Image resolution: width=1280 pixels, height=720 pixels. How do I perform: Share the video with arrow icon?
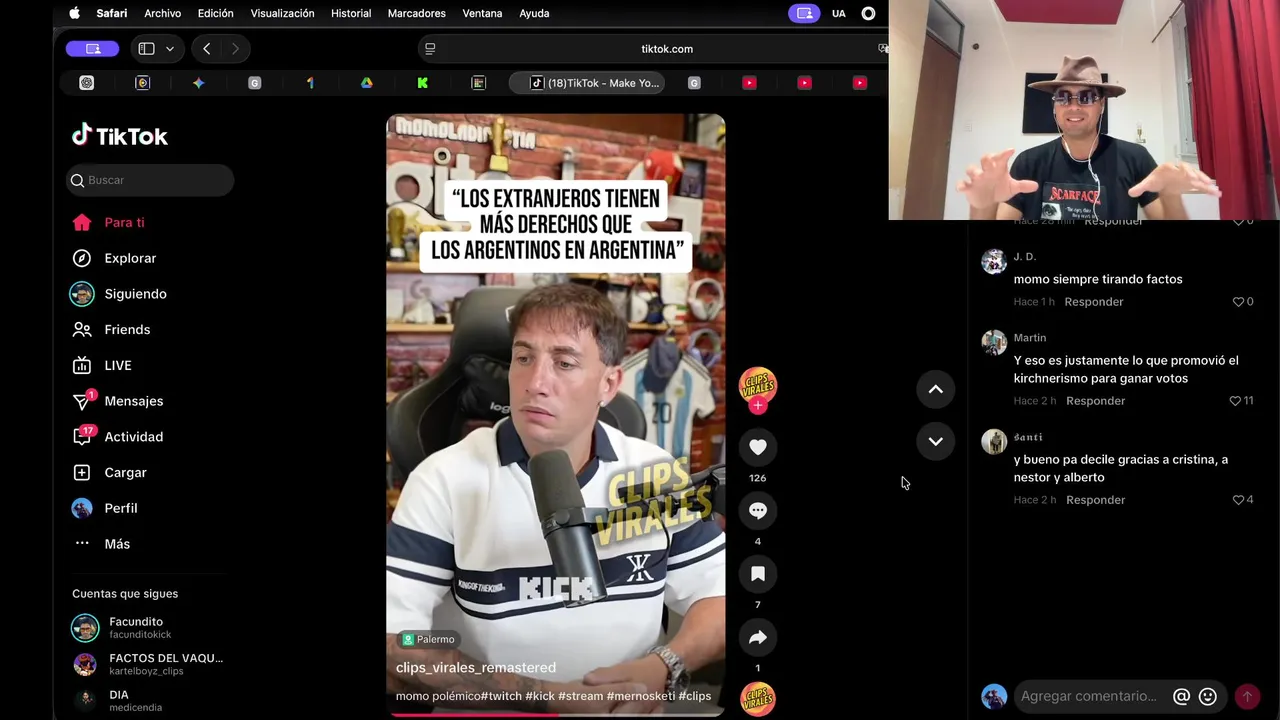click(757, 637)
